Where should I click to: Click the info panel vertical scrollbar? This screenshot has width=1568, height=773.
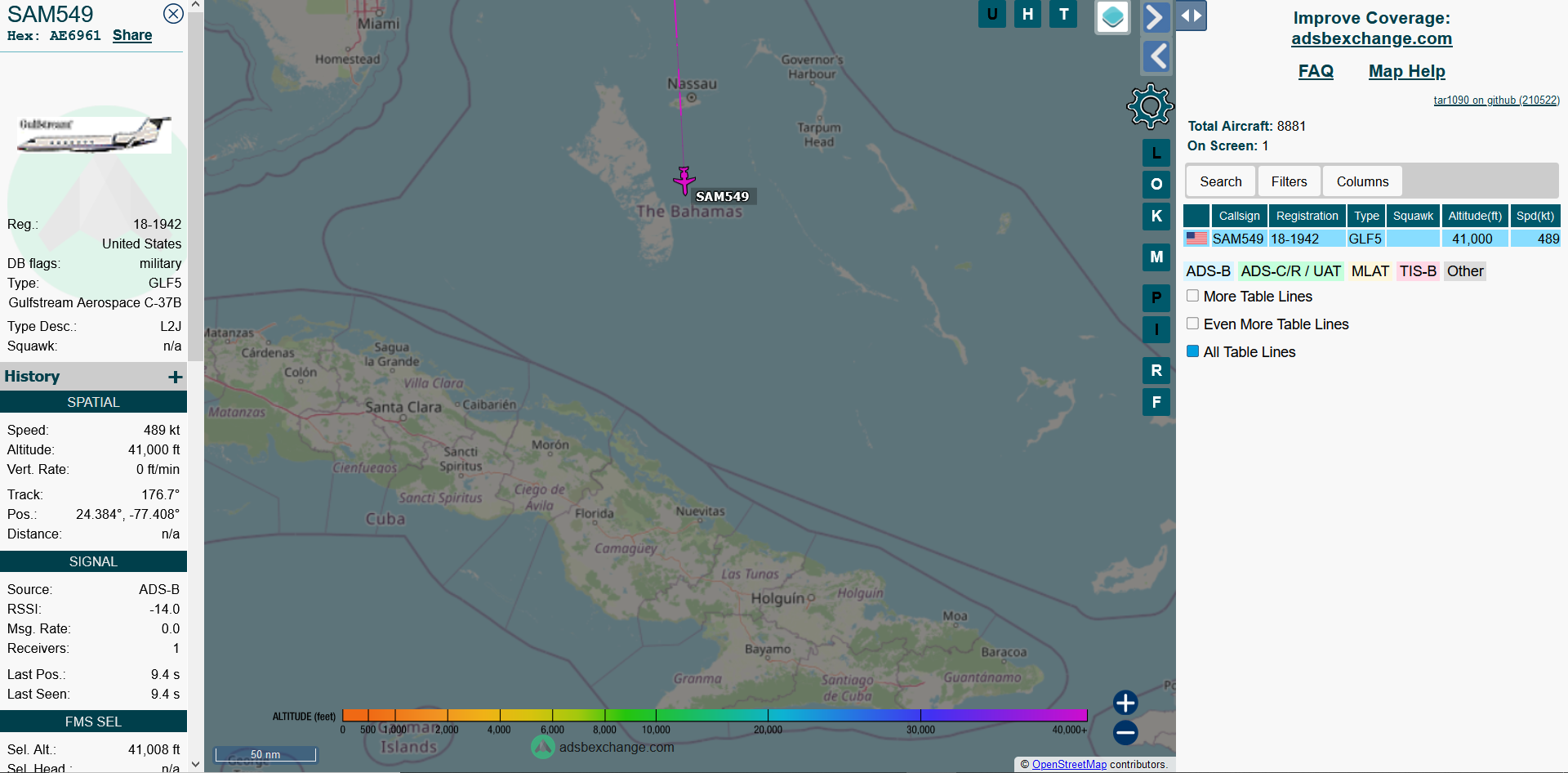[195, 186]
